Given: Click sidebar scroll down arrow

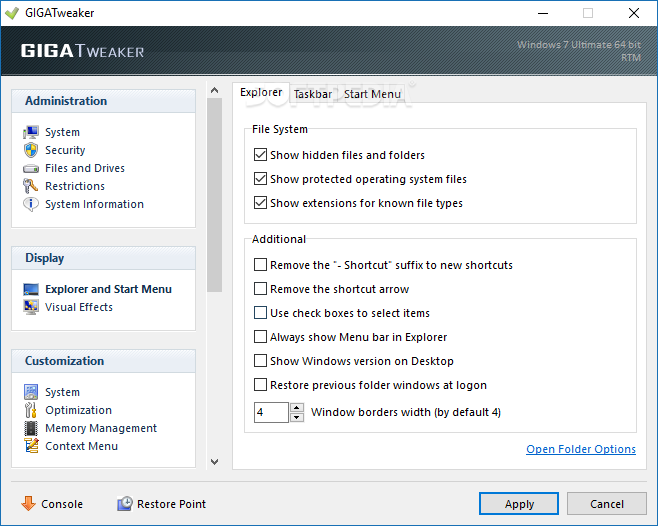Looking at the screenshot, I should [214, 462].
